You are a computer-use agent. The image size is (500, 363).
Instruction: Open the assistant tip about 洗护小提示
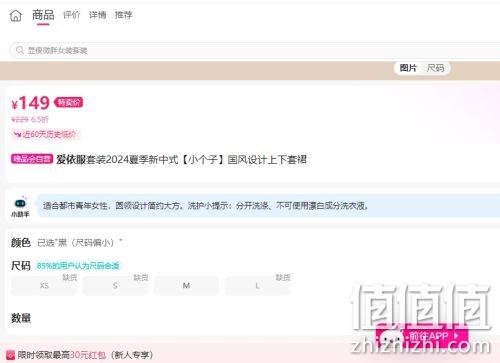click(268, 206)
